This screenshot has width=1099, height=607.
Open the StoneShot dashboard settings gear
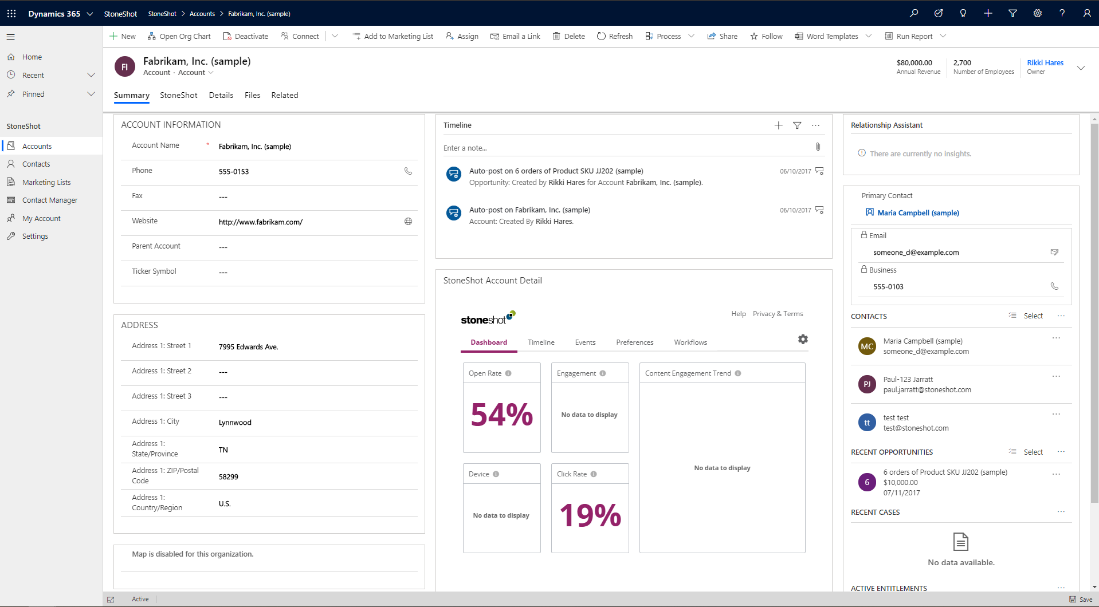point(803,339)
